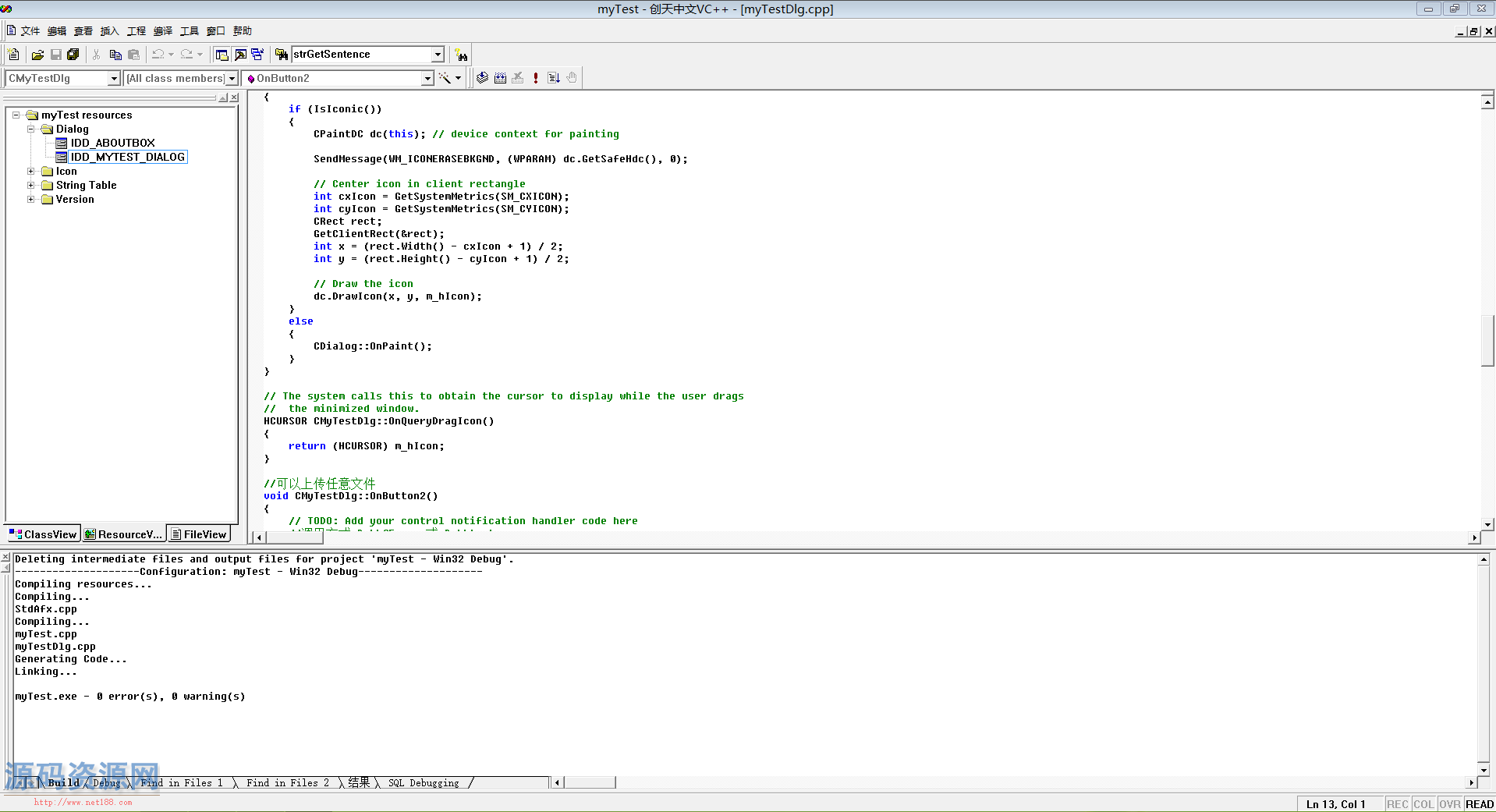Viewport: 1496px width, 812px height.
Task: Toggle the Workspace window icon
Action: point(222,55)
